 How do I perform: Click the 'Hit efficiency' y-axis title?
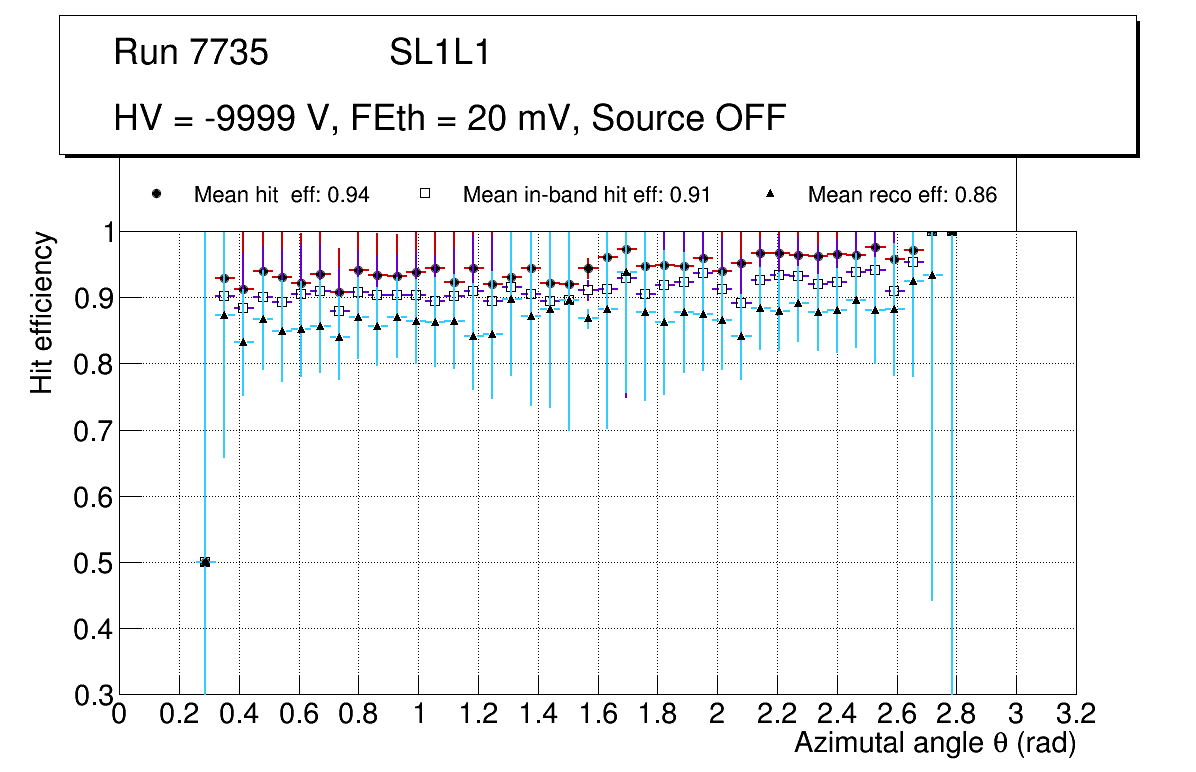(x=42, y=312)
